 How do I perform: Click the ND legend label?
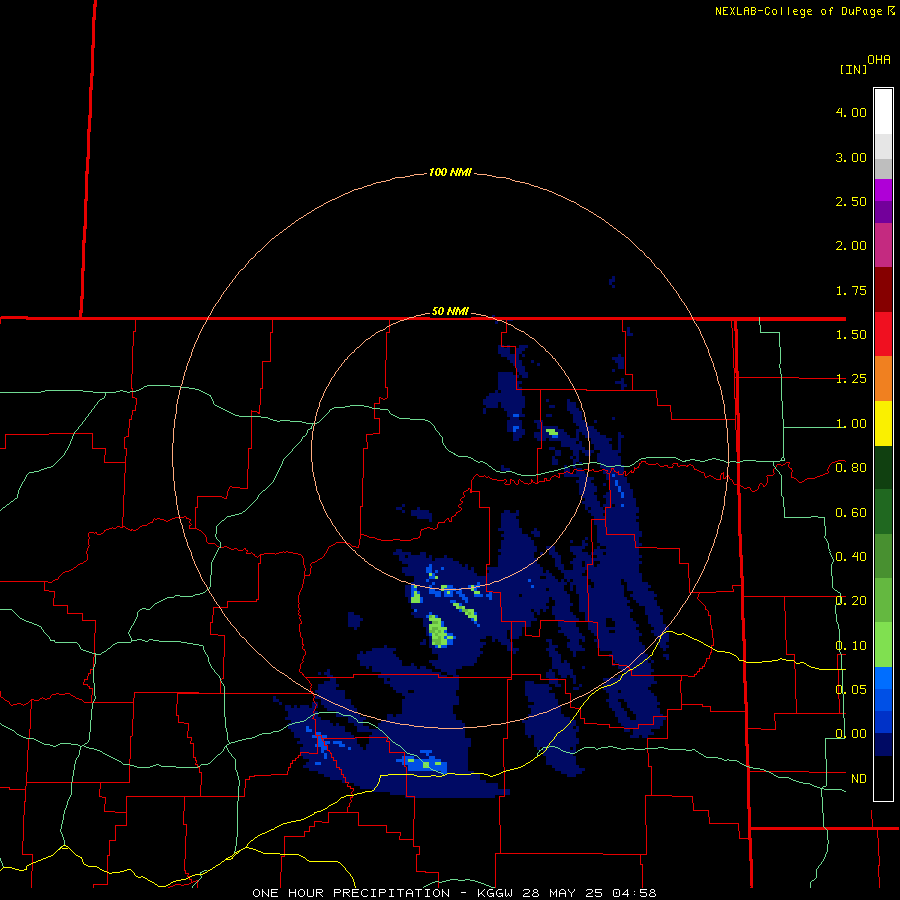click(x=859, y=779)
